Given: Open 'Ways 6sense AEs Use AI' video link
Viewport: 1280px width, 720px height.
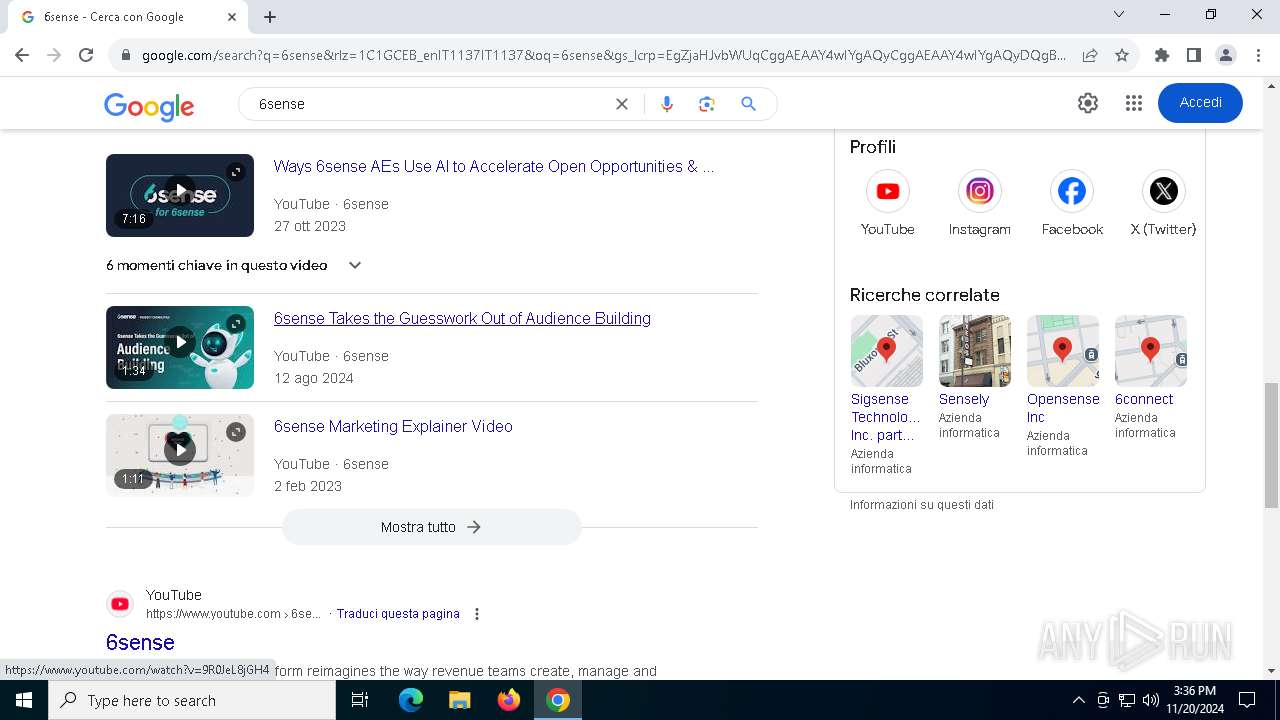Looking at the screenshot, I should tap(494, 166).
